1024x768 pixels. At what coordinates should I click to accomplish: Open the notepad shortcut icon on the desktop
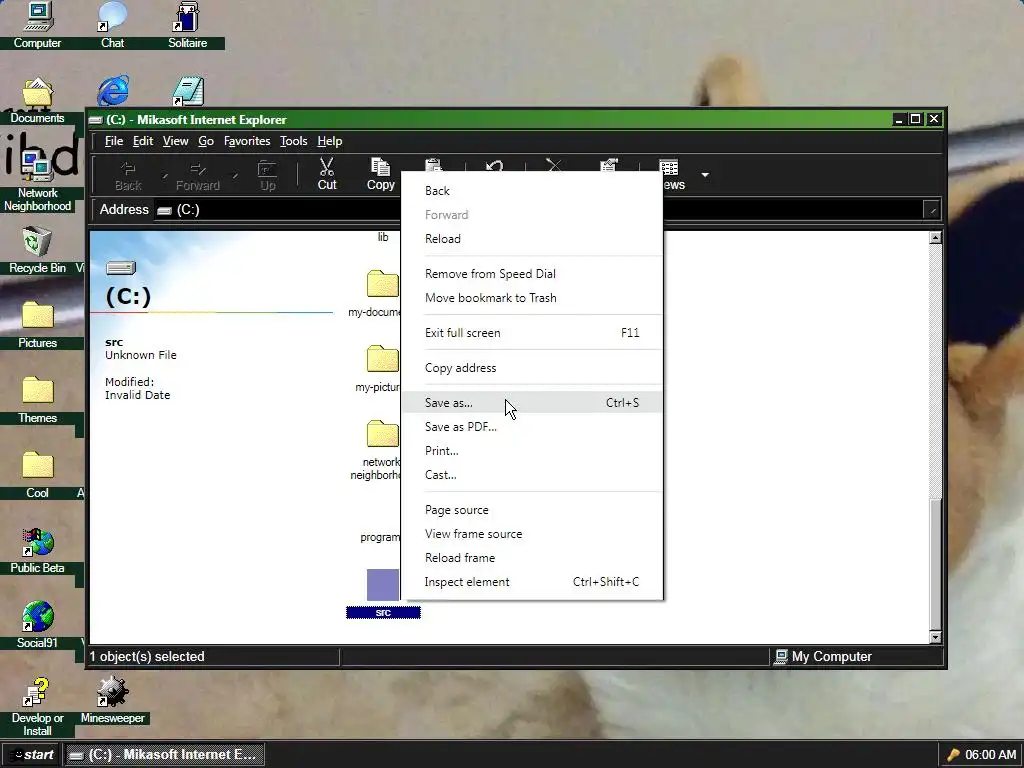click(x=188, y=91)
